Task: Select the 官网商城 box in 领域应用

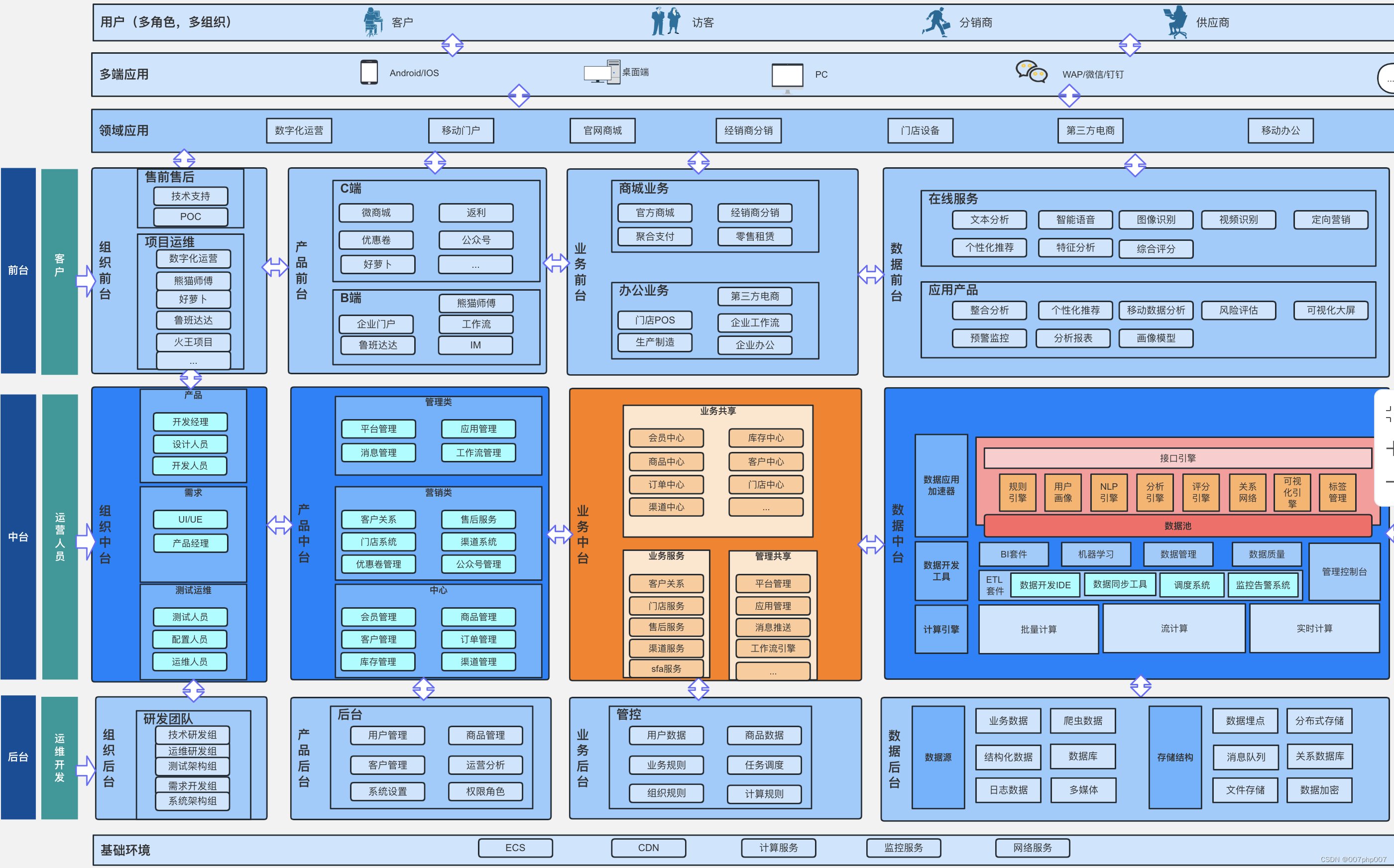Action: 602,131
